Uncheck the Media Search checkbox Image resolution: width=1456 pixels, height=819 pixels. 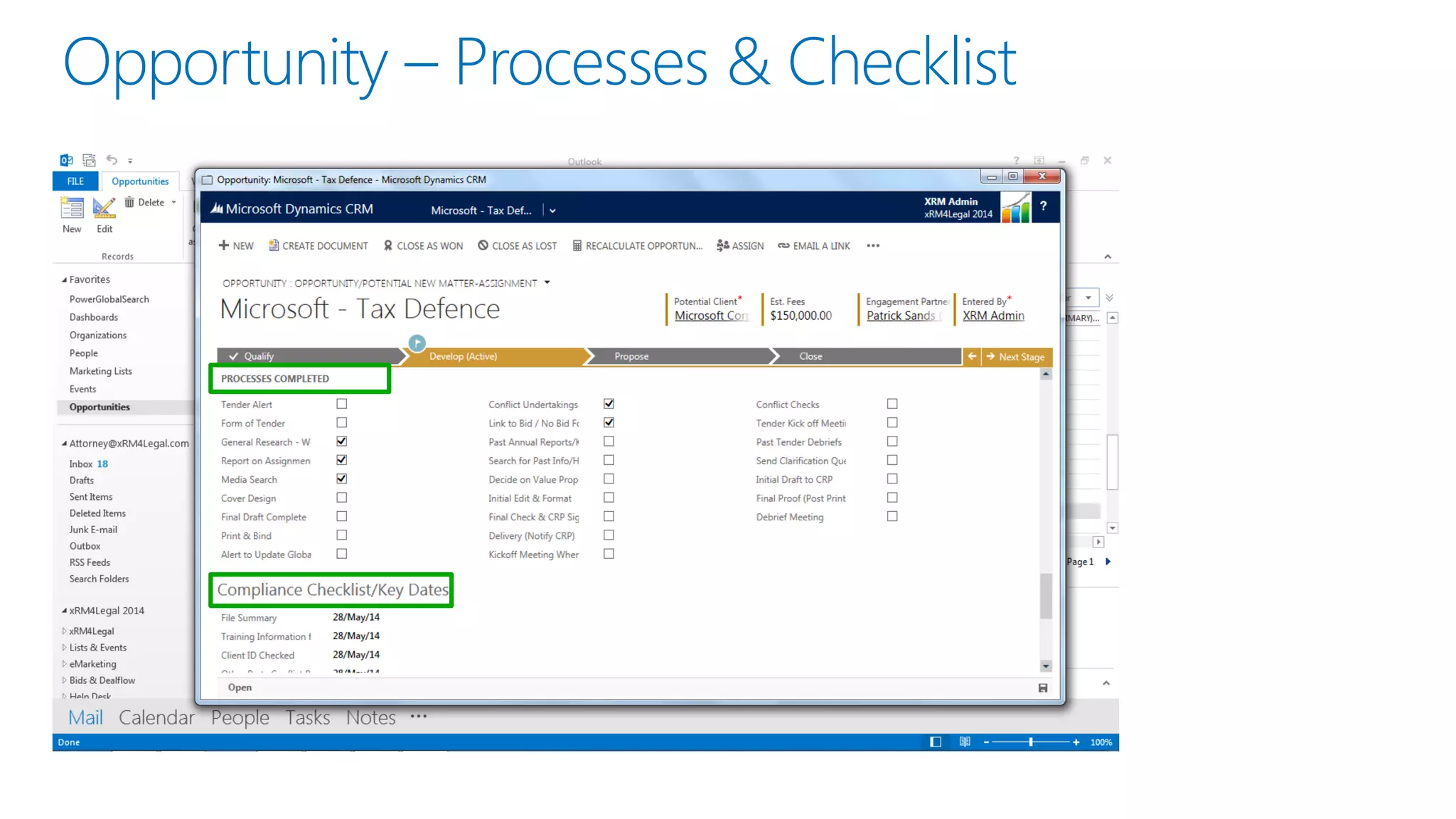click(x=342, y=478)
